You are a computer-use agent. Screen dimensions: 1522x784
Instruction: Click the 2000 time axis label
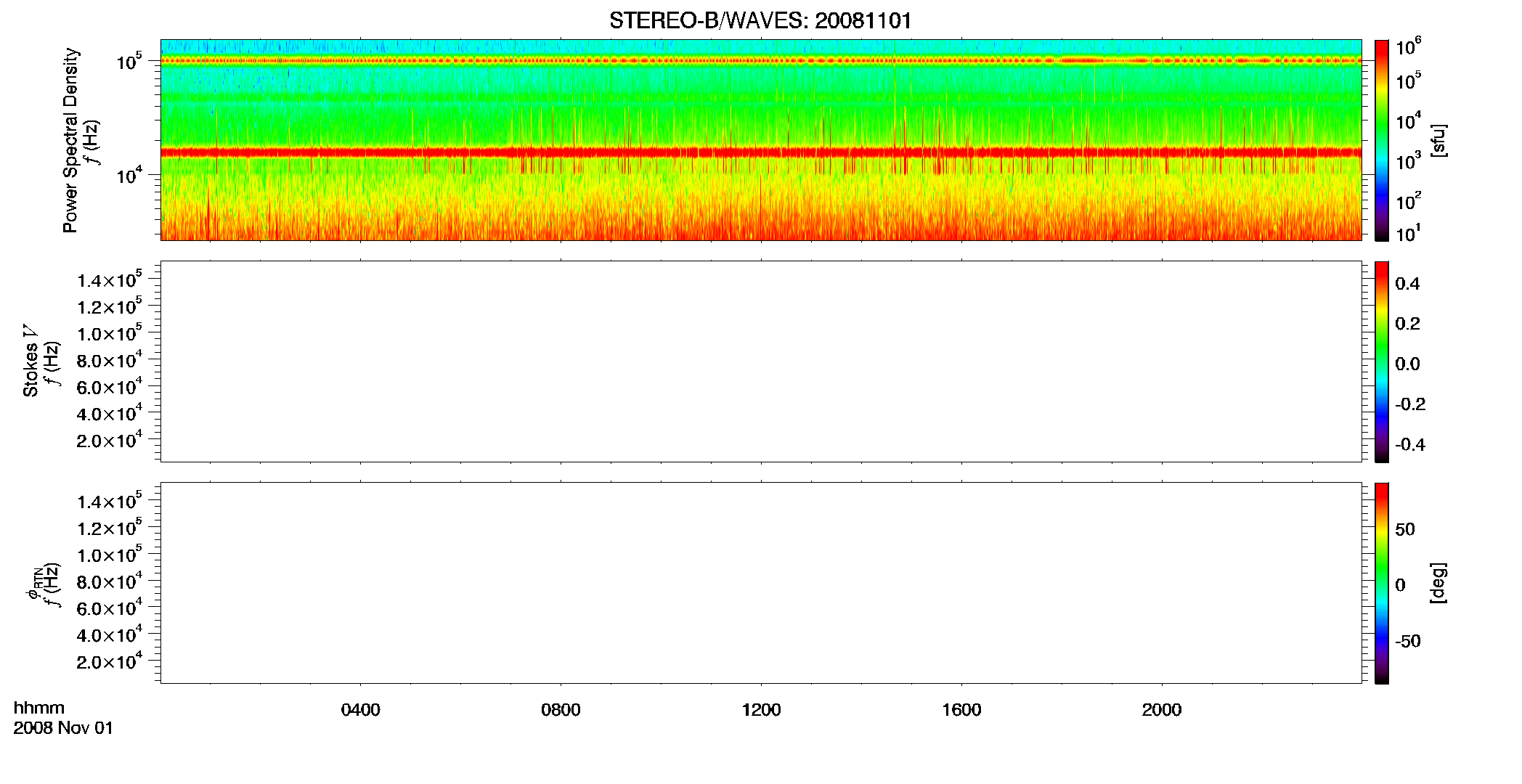1162,710
